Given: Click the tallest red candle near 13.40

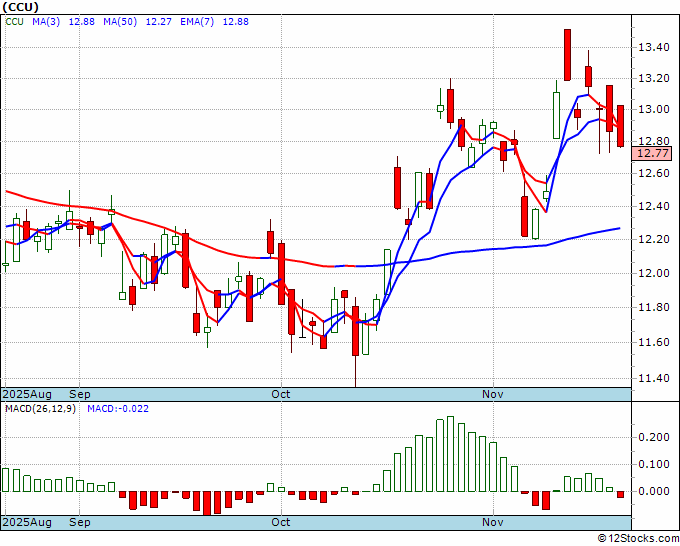Looking at the screenshot, I should (x=567, y=55).
